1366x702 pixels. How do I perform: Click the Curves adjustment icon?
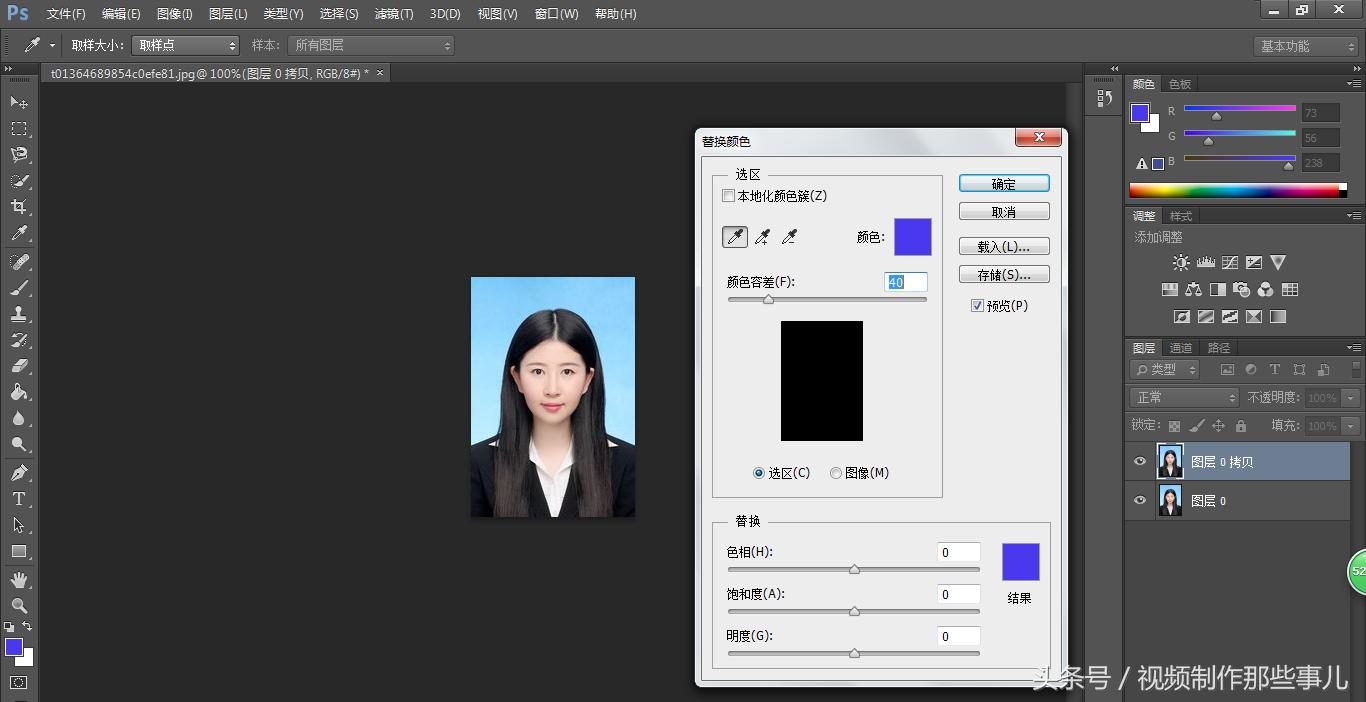tap(1229, 262)
